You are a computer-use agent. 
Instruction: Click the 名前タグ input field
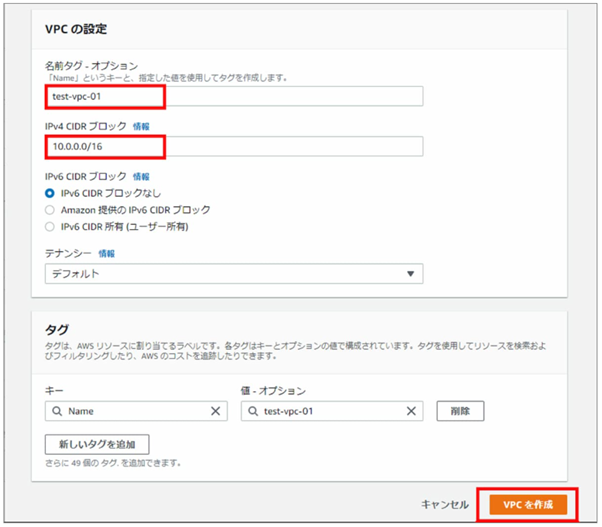pos(233,96)
